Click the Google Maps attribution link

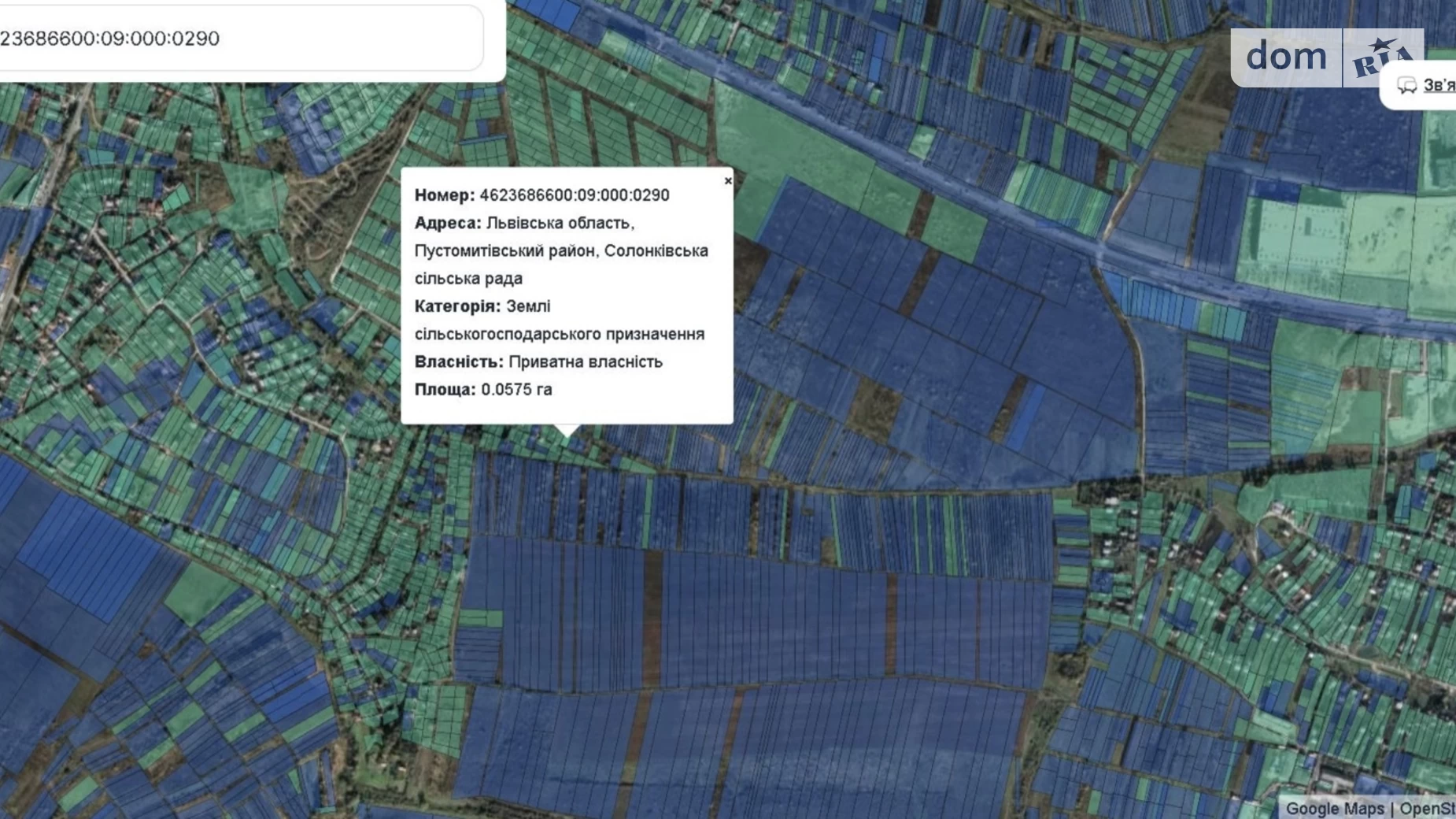coord(1335,809)
